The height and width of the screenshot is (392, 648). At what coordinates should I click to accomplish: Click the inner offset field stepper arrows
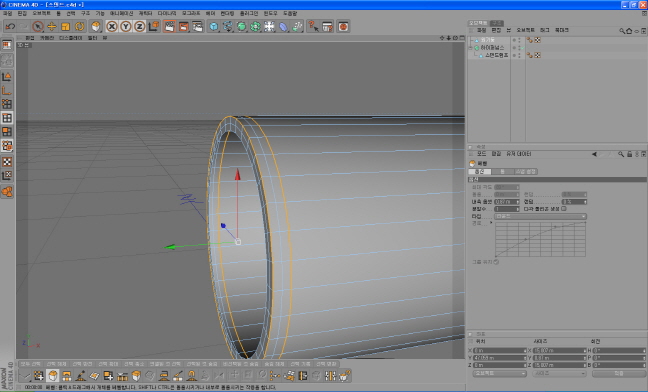click(x=517, y=202)
